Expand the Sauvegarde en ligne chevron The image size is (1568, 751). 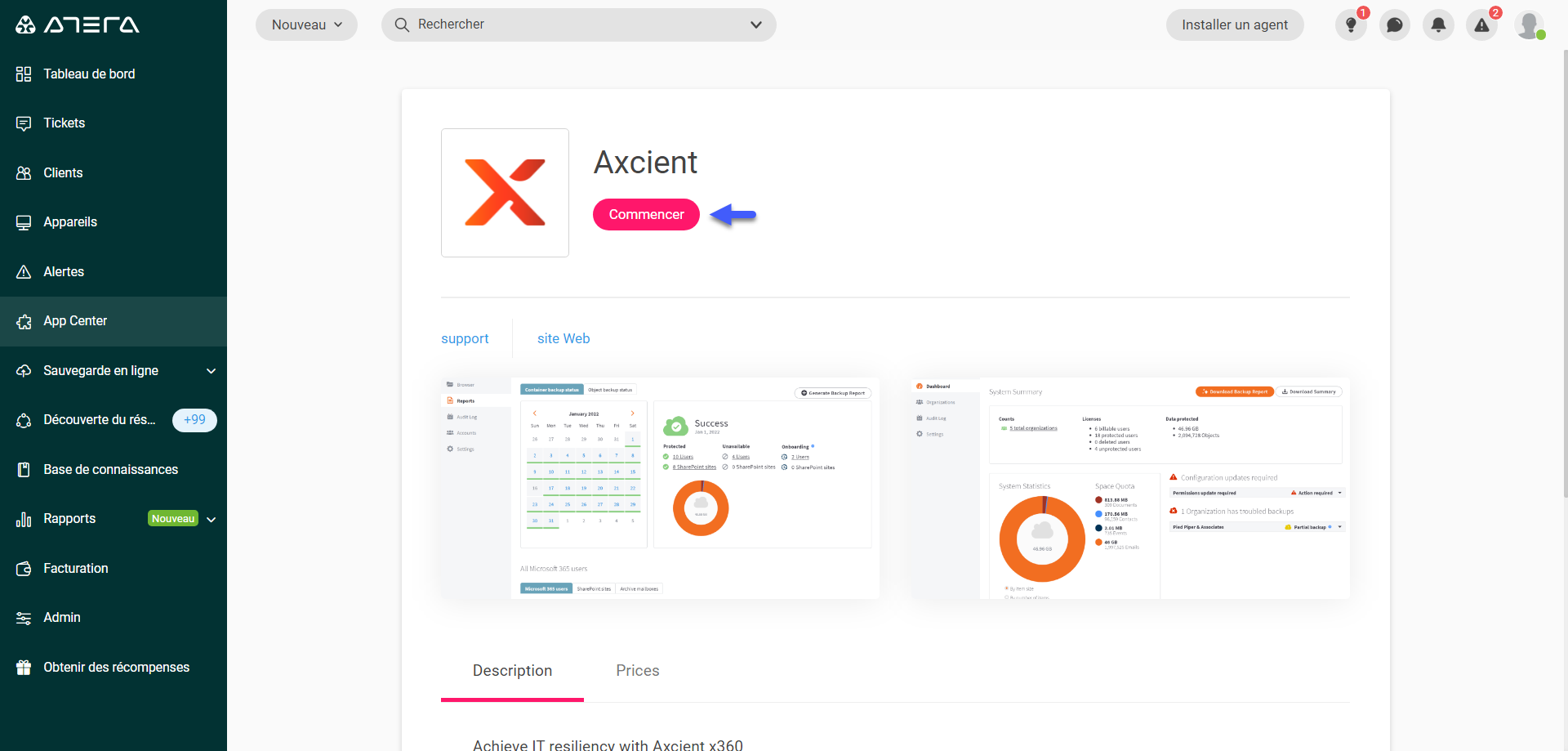(212, 371)
